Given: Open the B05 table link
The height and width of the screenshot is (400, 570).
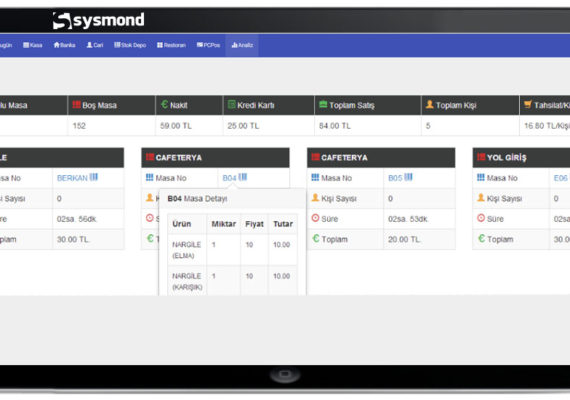Looking at the screenshot, I should click(x=395, y=178).
